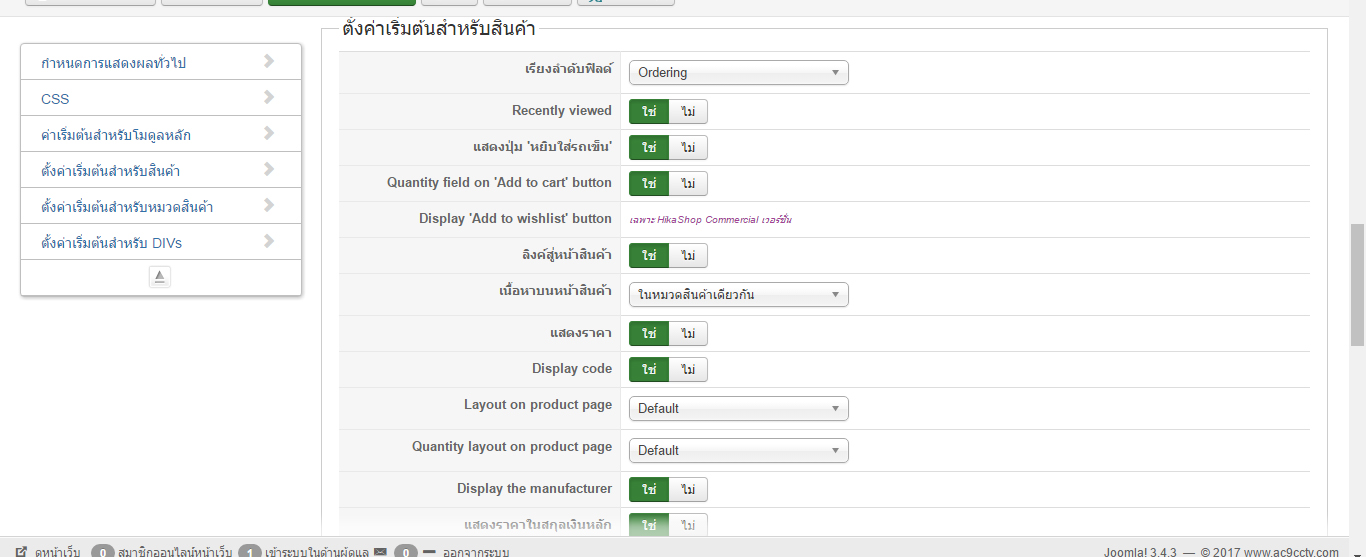Set ลิงค์สู่หน้าสินค้า to ไม่
This screenshot has width=1366, height=557.
coord(688,255)
